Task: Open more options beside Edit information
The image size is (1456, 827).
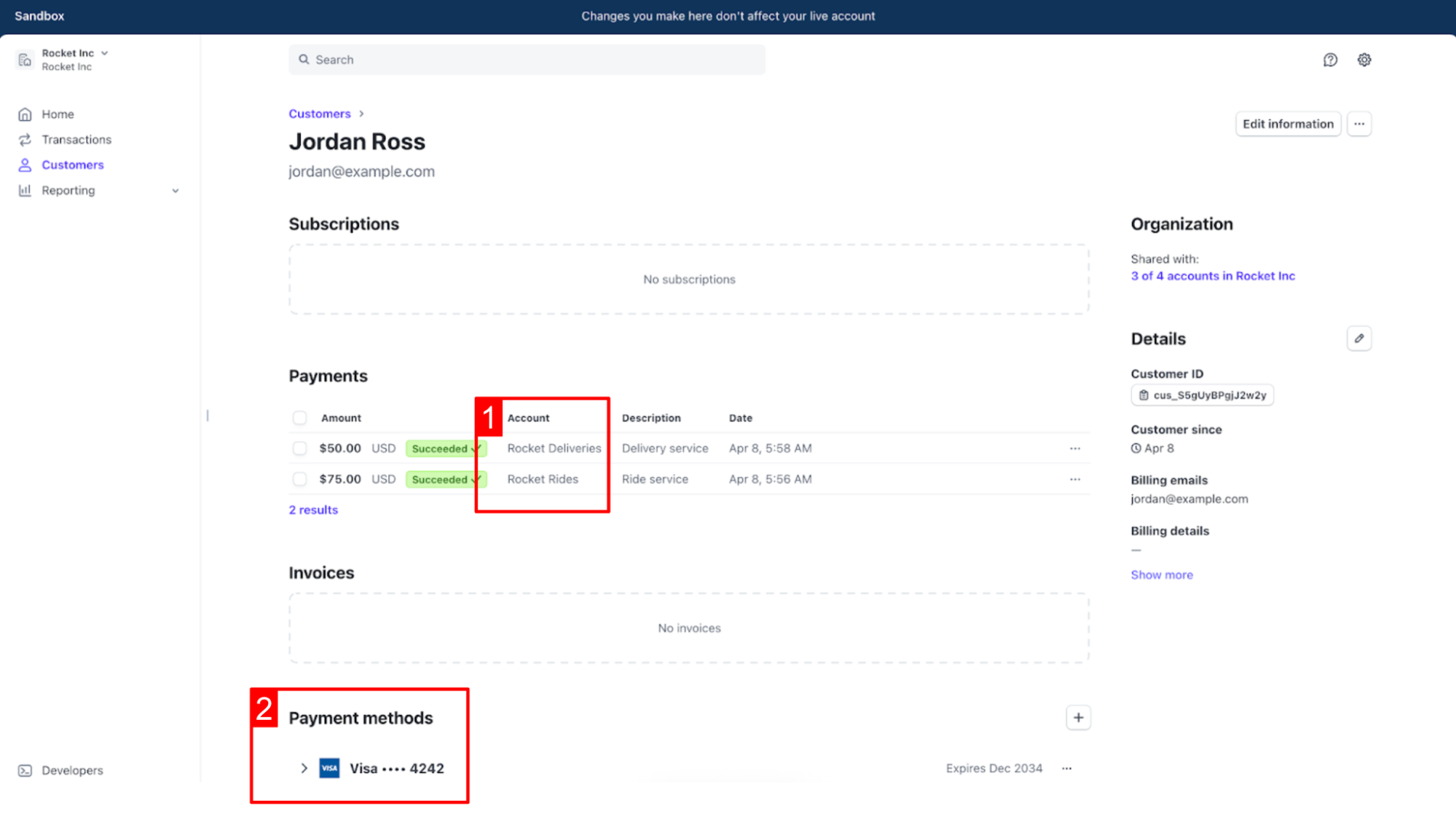Action: pyautogui.click(x=1359, y=124)
